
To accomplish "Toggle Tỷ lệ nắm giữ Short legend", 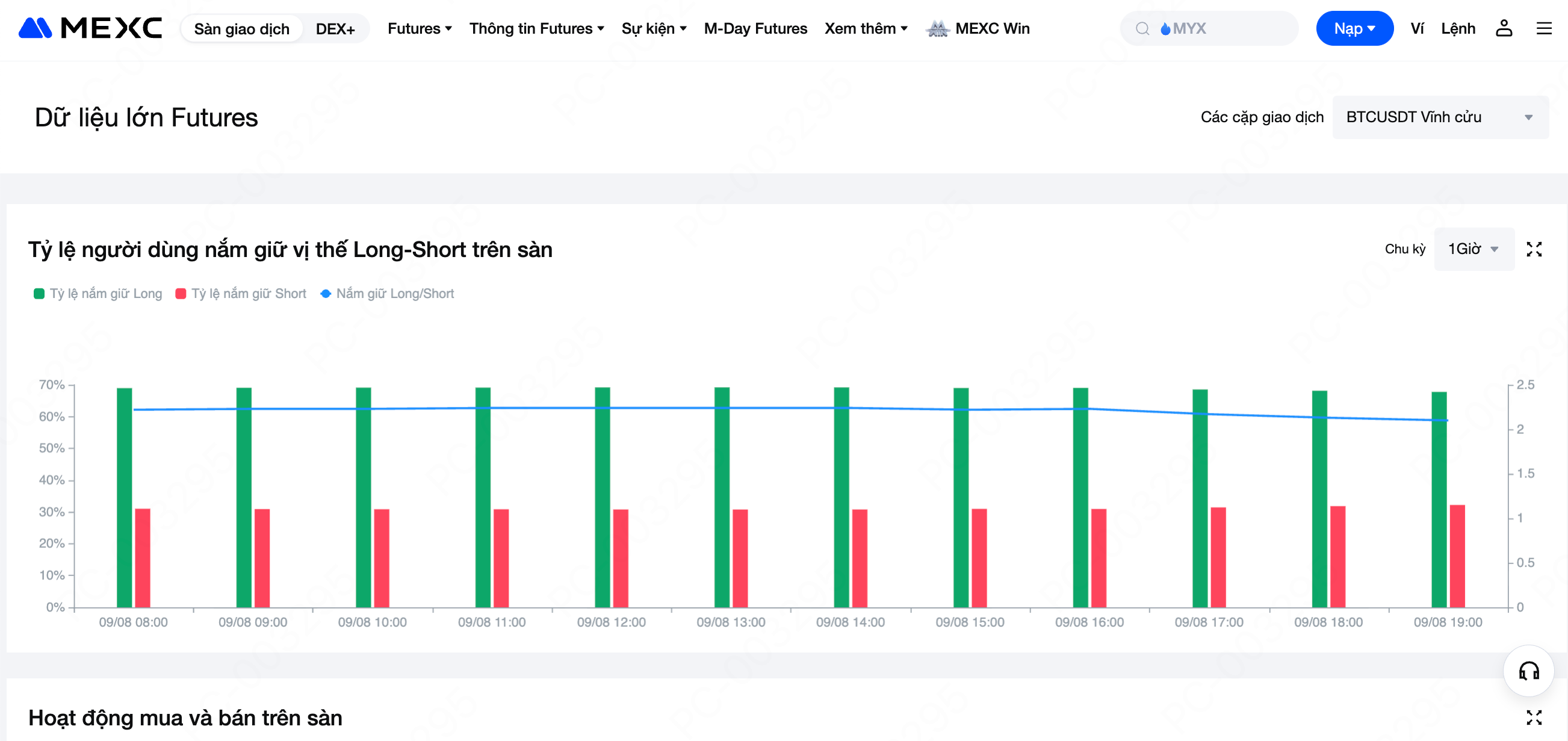I will (240, 294).
